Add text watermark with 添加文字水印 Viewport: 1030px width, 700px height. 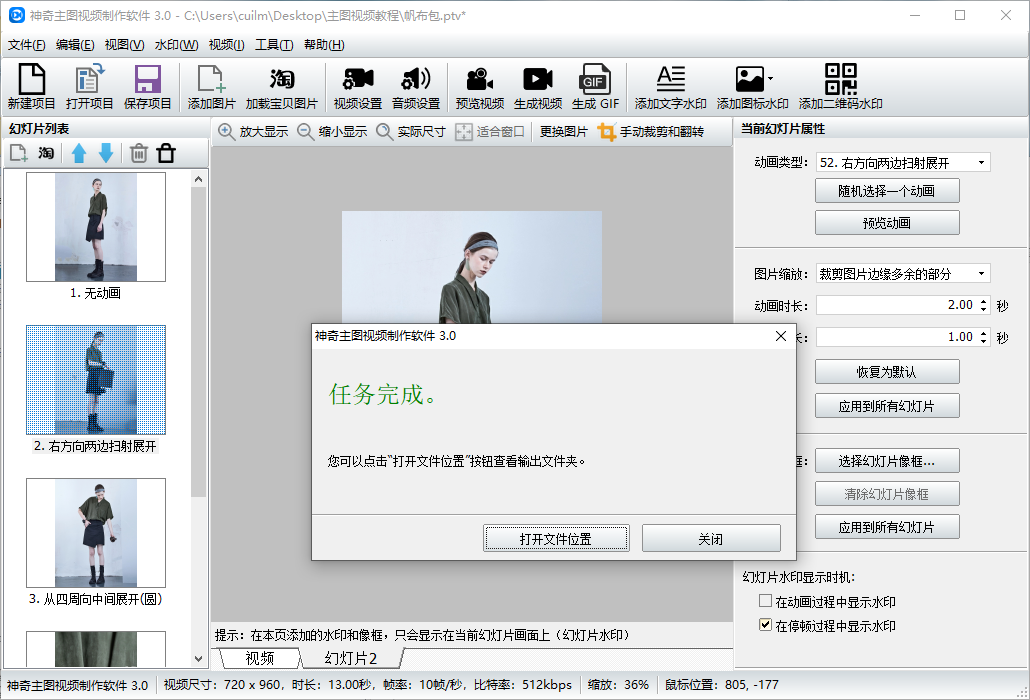670,86
